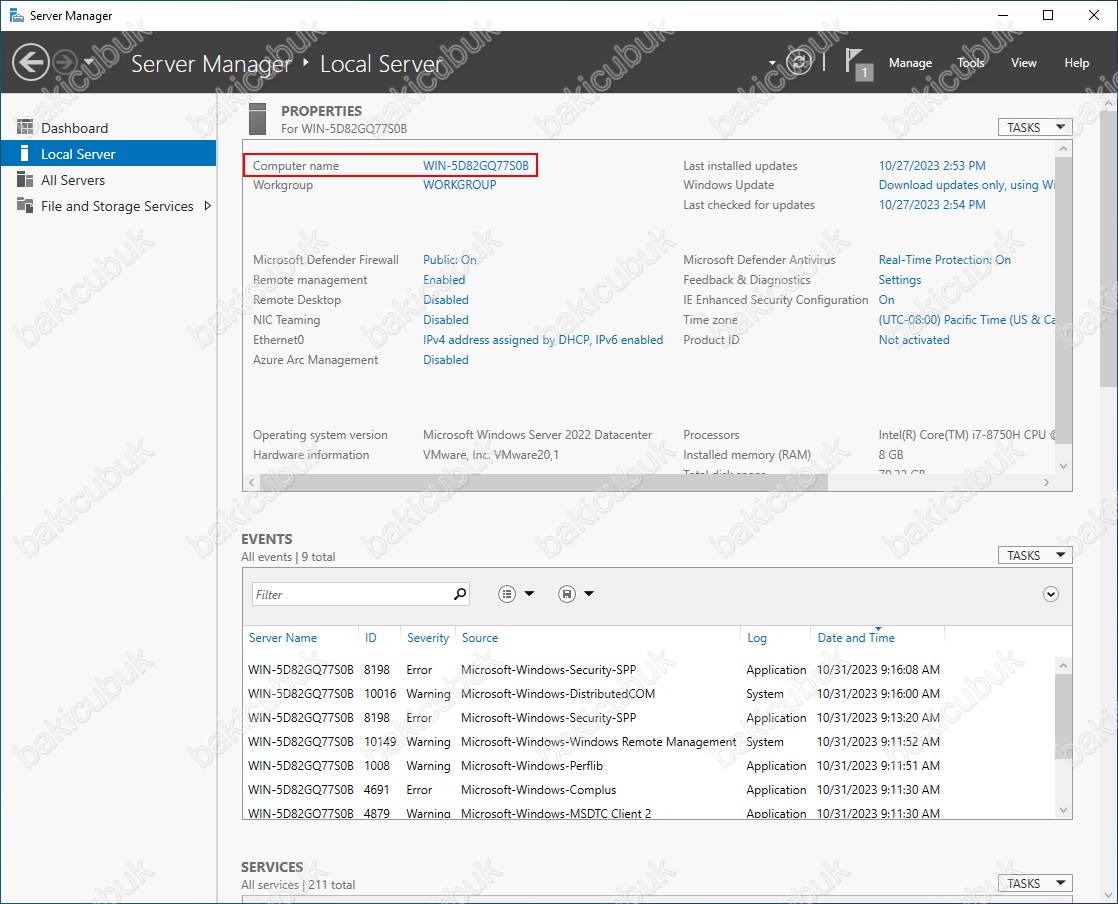Click the forward navigation arrow
Viewport: 1118px width, 904px height.
click(x=66, y=62)
